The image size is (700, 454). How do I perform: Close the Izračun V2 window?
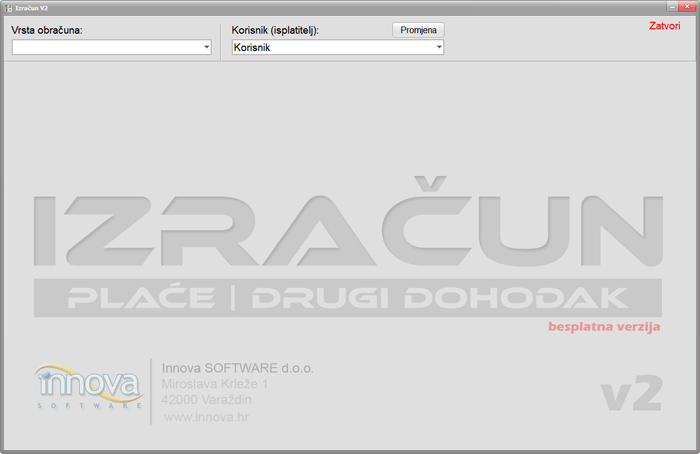[x=687, y=6]
